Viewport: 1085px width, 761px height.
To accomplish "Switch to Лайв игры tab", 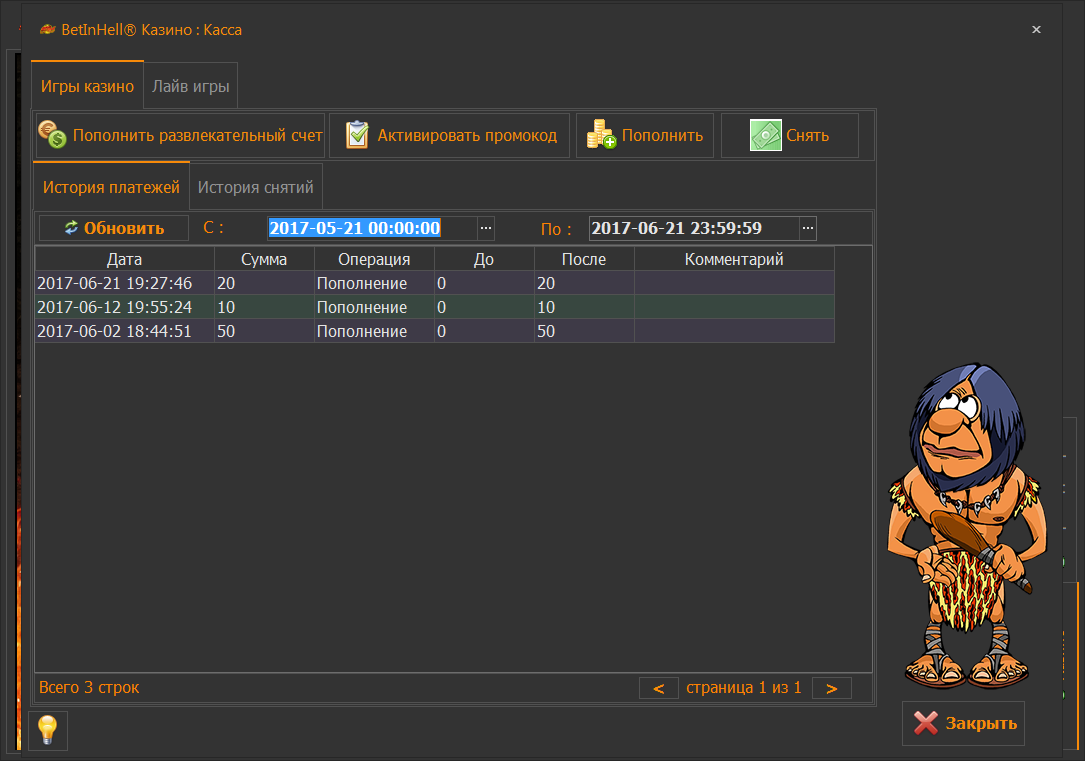I will (x=191, y=87).
